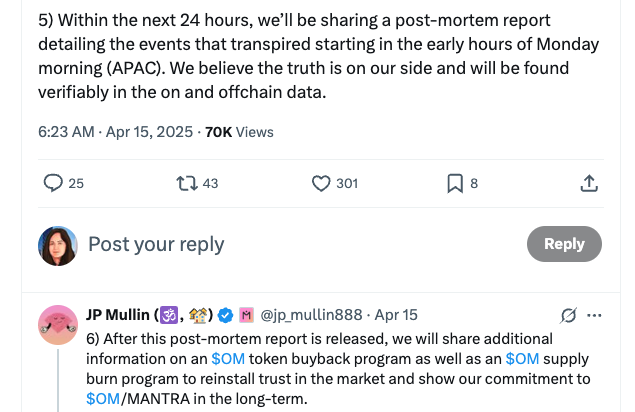
Task: Open the reply's Apr 15 date link
Action: 398,315
